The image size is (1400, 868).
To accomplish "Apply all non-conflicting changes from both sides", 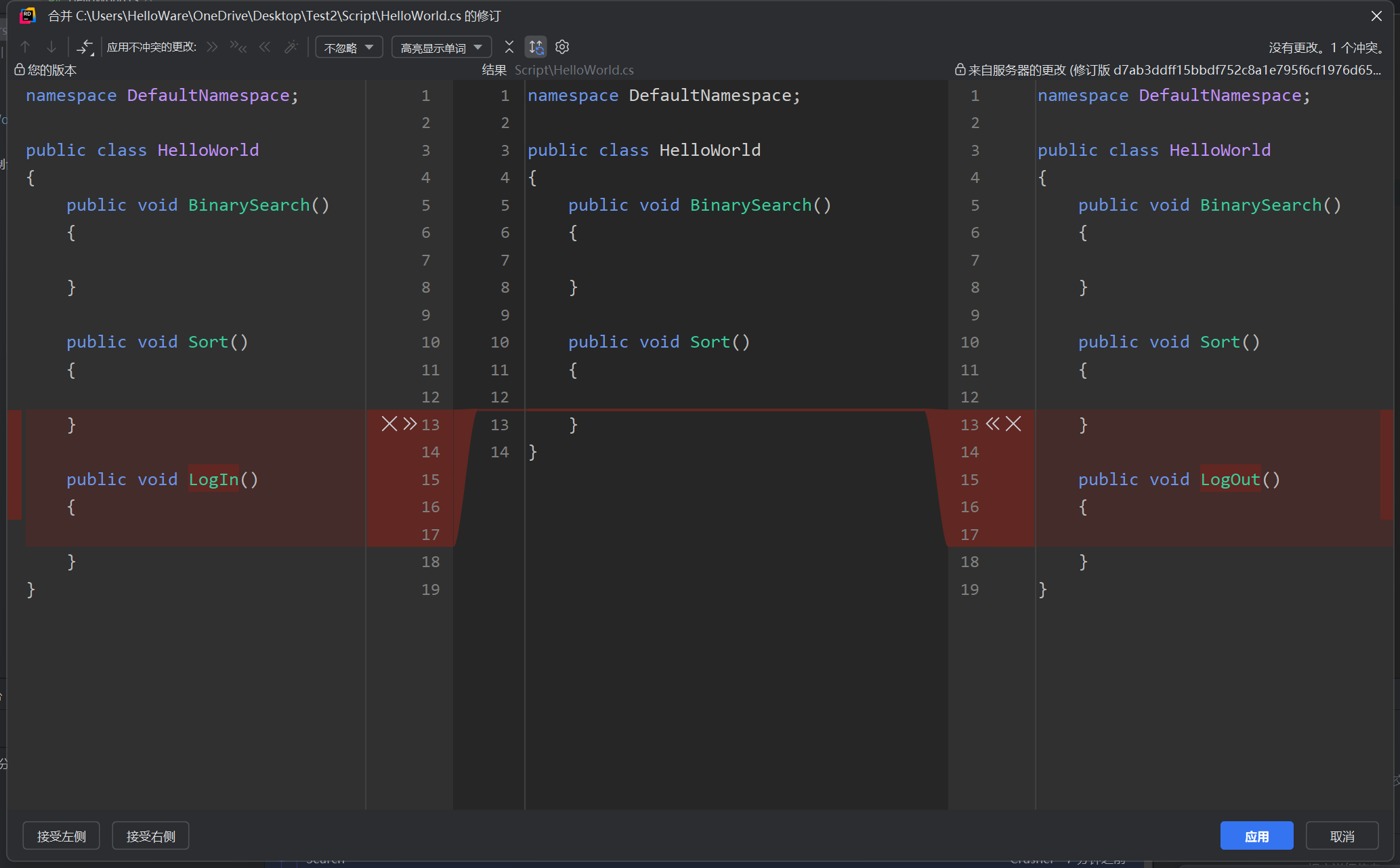I will click(238, 47).
